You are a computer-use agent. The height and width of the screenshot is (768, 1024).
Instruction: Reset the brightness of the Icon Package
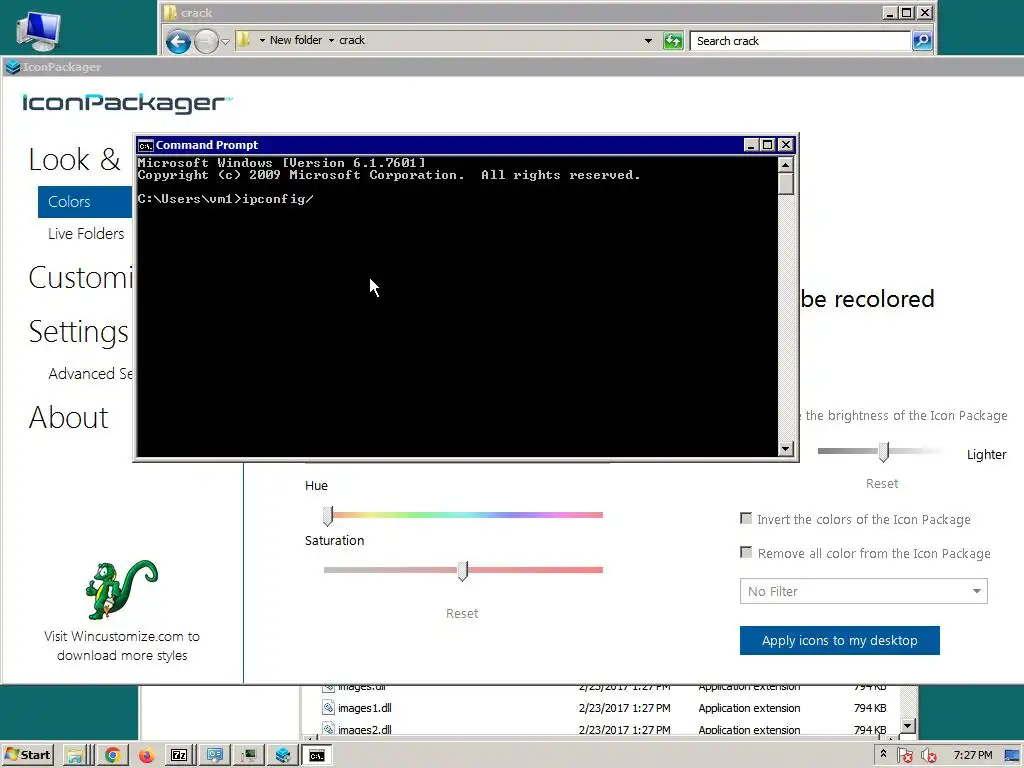882,483
